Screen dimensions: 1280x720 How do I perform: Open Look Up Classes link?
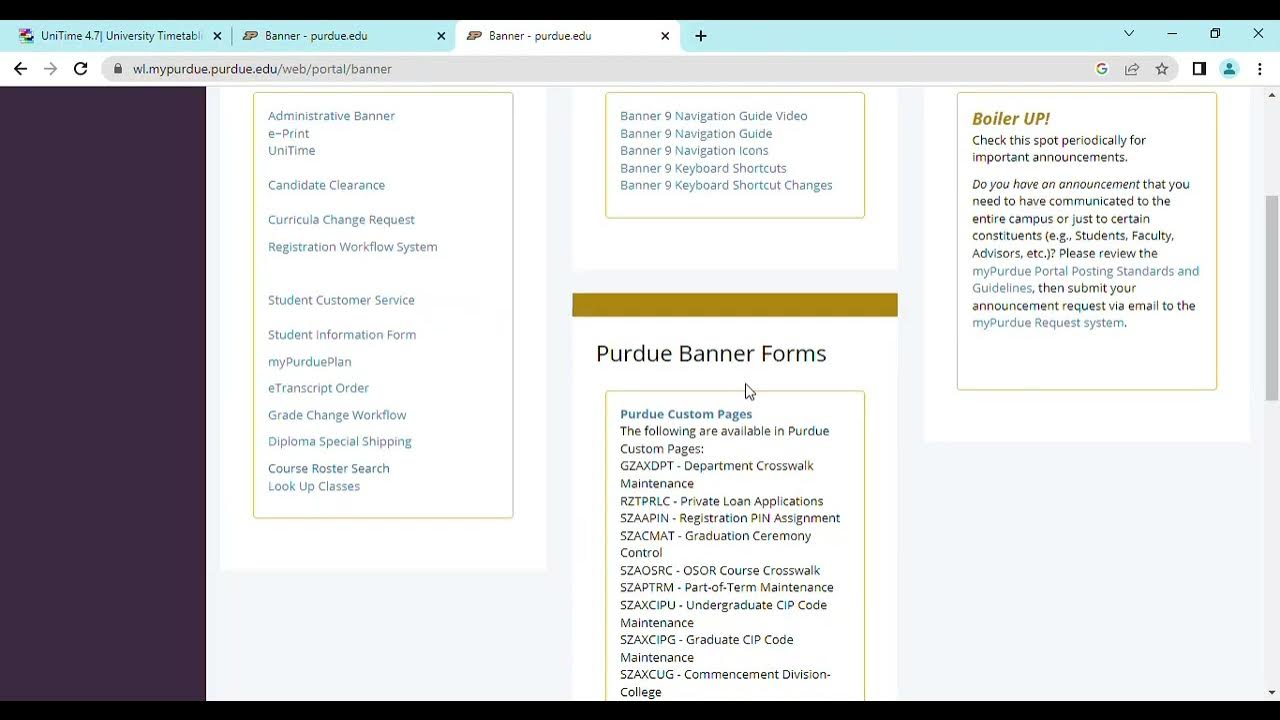tap(313, 486)
